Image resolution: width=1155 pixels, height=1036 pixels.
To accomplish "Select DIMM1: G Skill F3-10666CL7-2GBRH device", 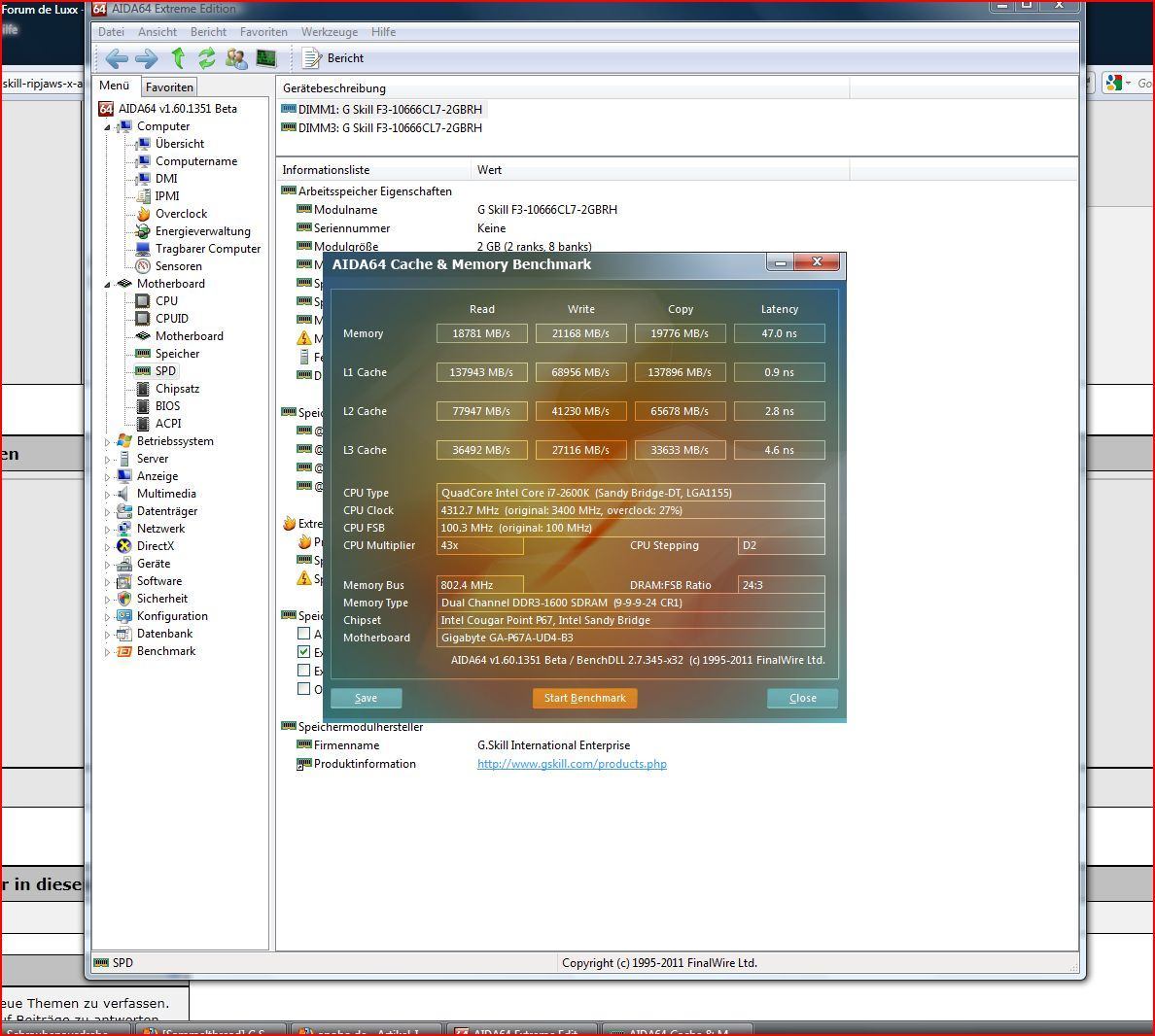I will pyautogui.click(x=382, y=110).
